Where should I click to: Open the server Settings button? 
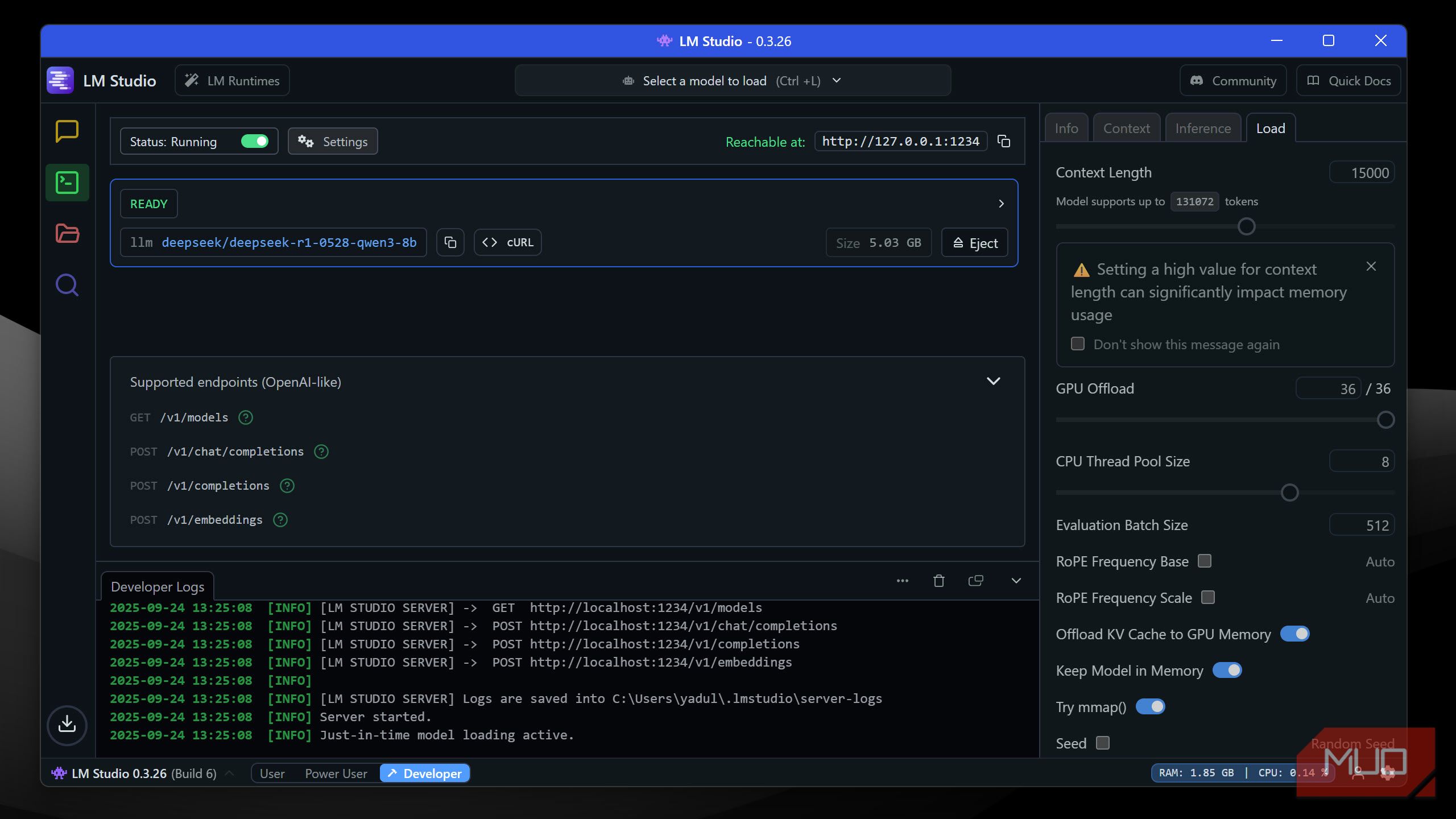[x=333, y=142]
